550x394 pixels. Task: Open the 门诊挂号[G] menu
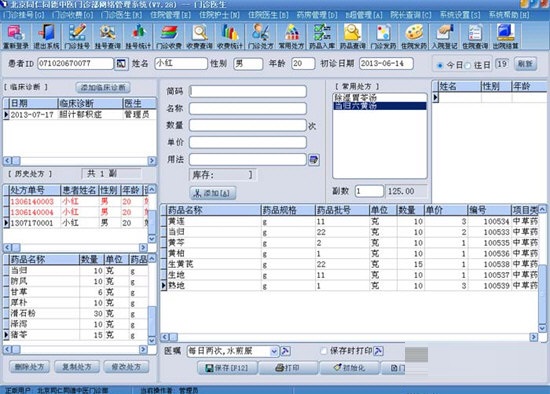click(x=24, y=15)
